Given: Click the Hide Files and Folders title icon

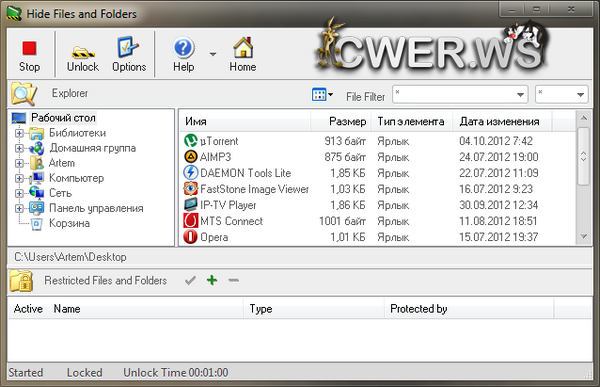Looking at the screenshot, I should tap(14, 14).
